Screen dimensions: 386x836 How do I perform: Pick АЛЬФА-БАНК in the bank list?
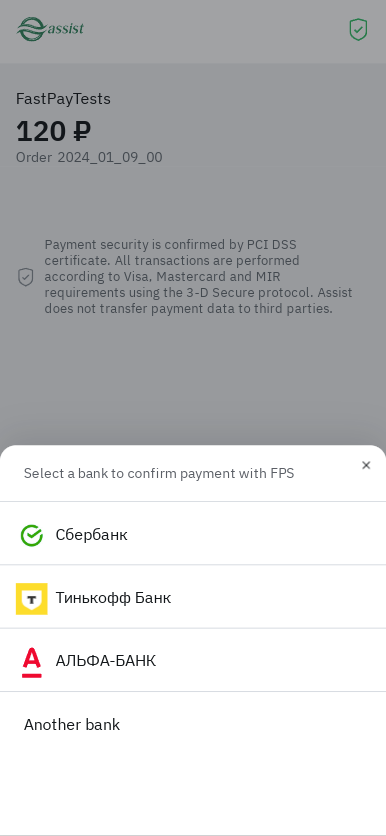tap(193, 661)
